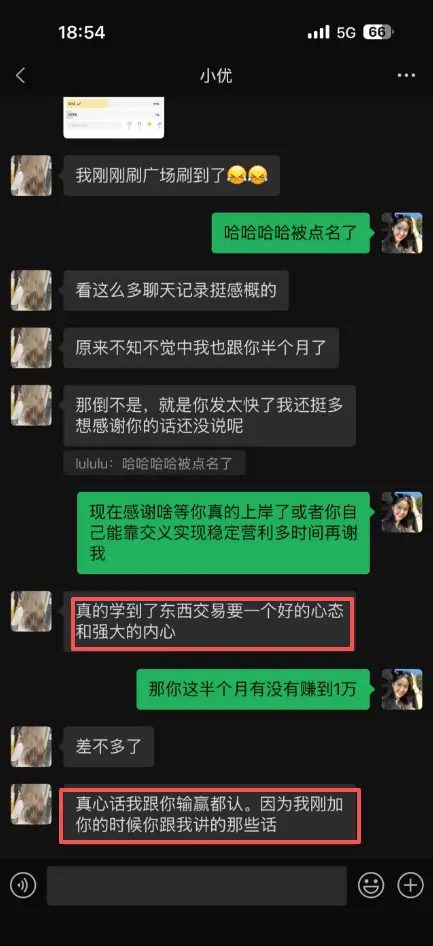Tap the highlighted message 真的学到了东西

tap(209, 621)
